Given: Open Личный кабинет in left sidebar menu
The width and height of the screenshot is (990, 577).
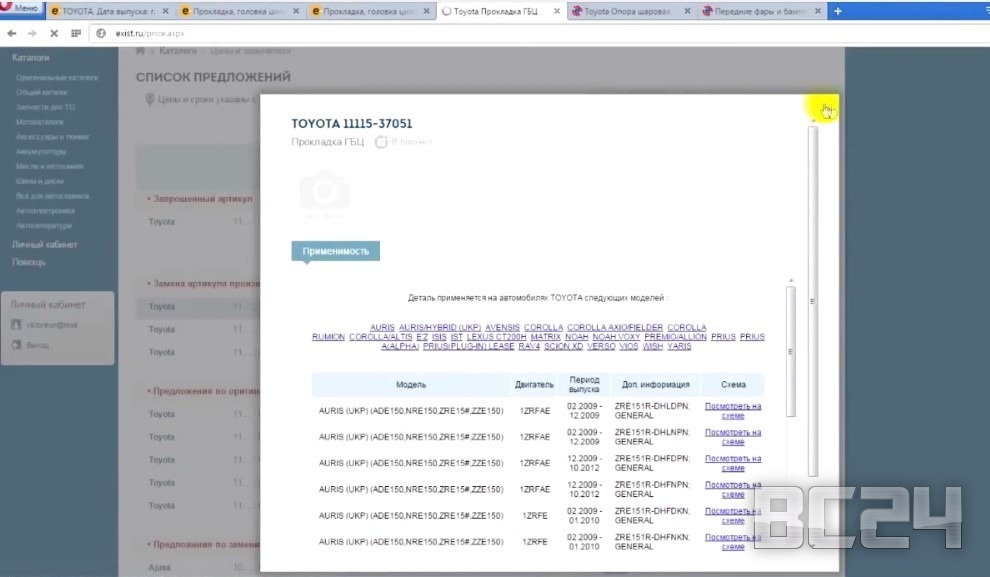Looking at the screenshot, I should pyautogui.click(x=44, y=244).
